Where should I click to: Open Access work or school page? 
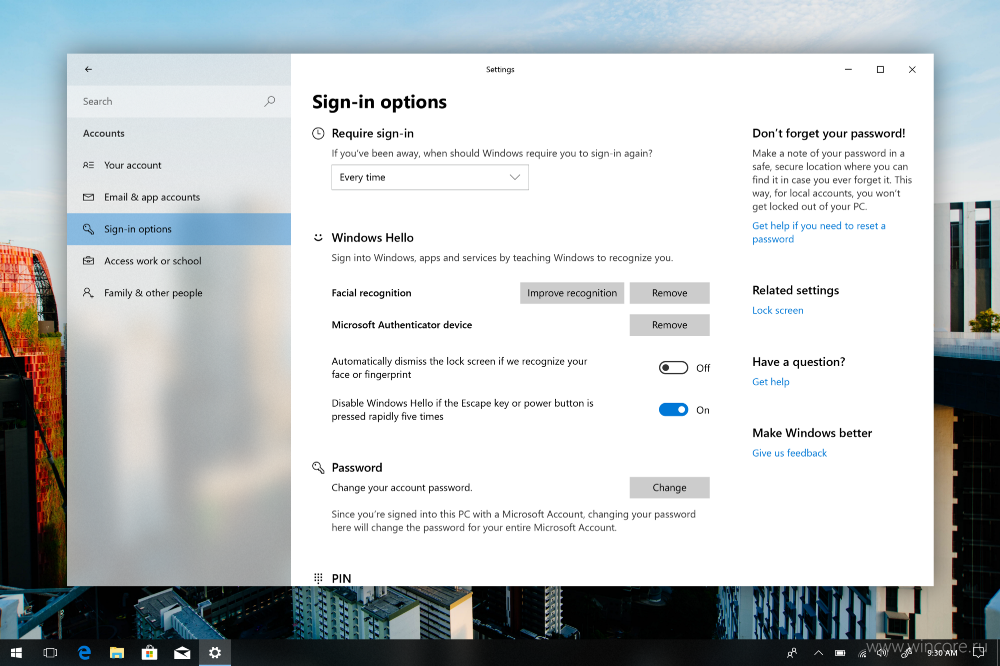[179, 261]
